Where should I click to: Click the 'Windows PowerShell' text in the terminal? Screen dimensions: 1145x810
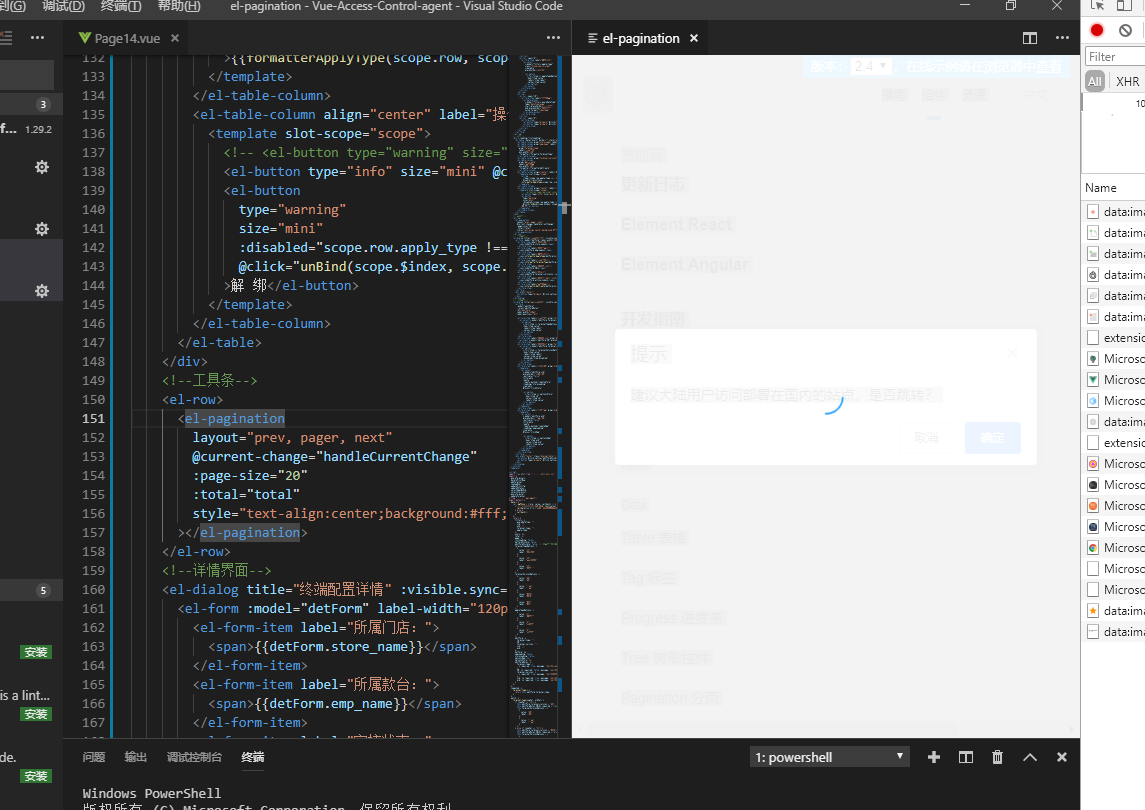[151, 793]
